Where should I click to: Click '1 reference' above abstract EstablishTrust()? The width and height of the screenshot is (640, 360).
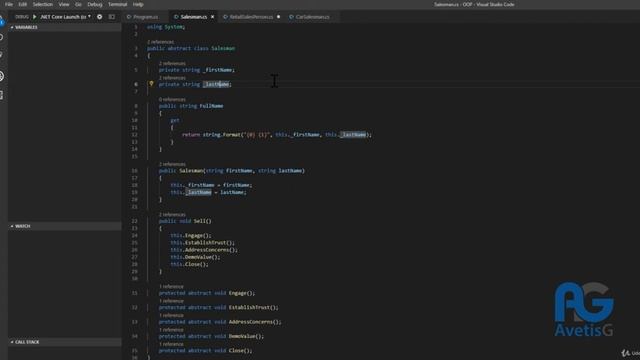point(171,301)
